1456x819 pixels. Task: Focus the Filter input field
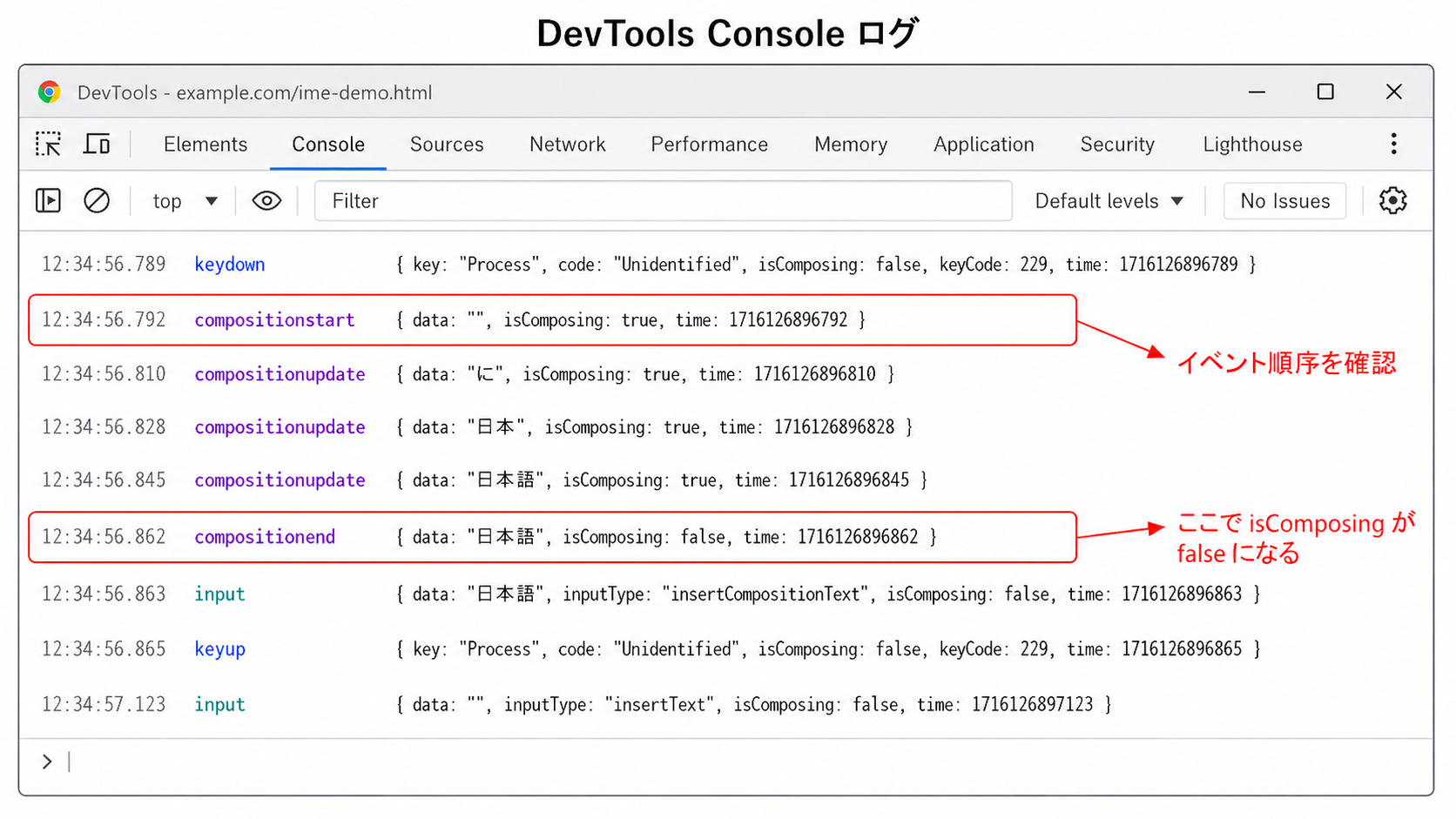pyautogui.click(x=663, y=201)
